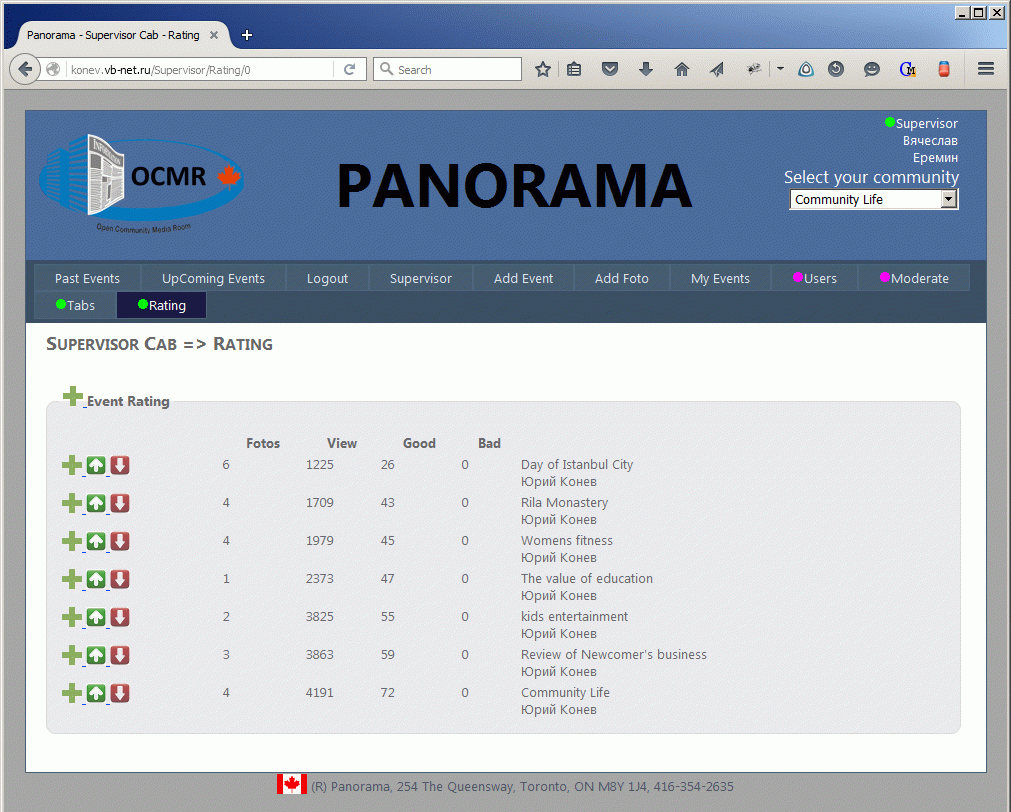Expand plus icon for Rila Monastery row
This screenshot has height=812, width=1011.
pos(72,503)
